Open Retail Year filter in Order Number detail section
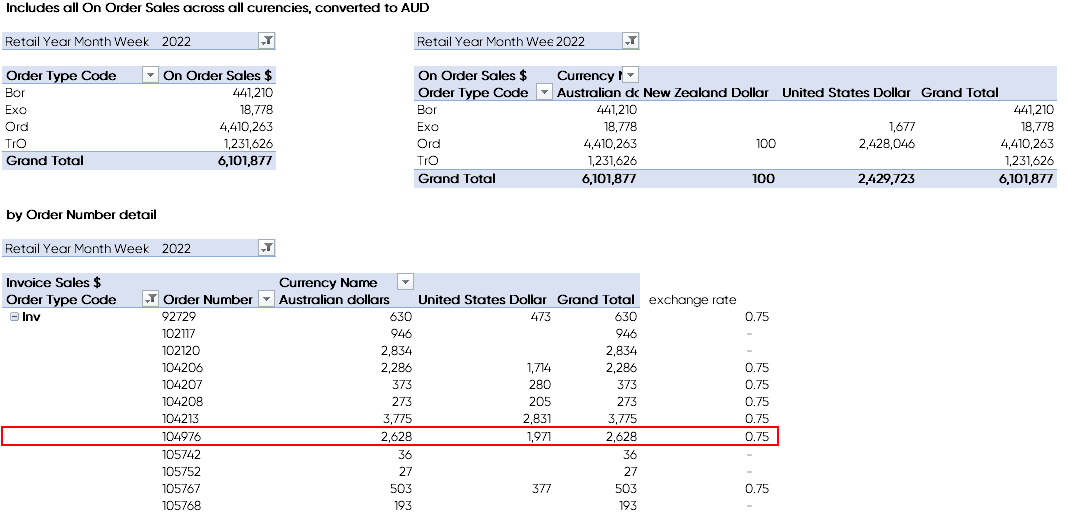This screenshot has height=512, width=1068. click(x=266, y=248)
